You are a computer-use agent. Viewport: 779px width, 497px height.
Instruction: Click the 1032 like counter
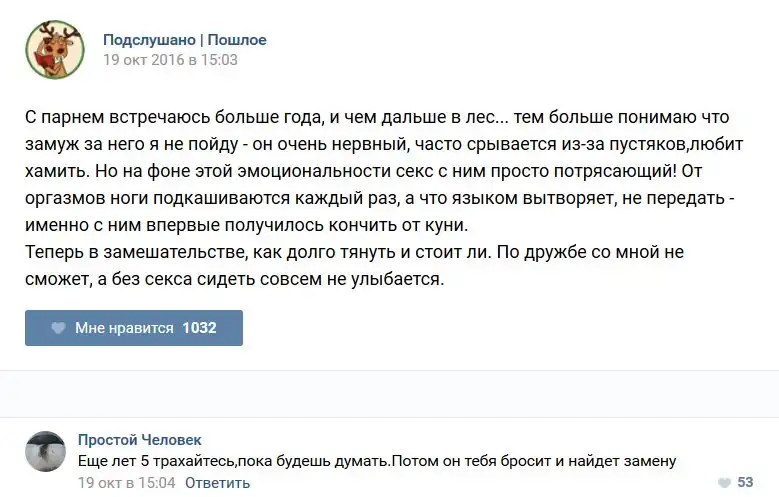coord(199,328)
